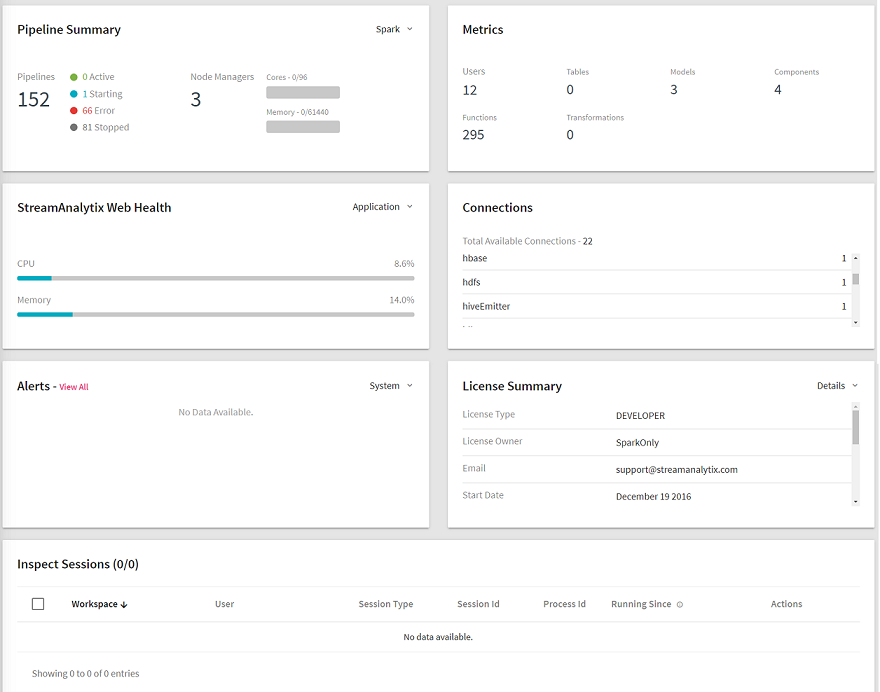Click the green Active status dot

coord(74,77)
